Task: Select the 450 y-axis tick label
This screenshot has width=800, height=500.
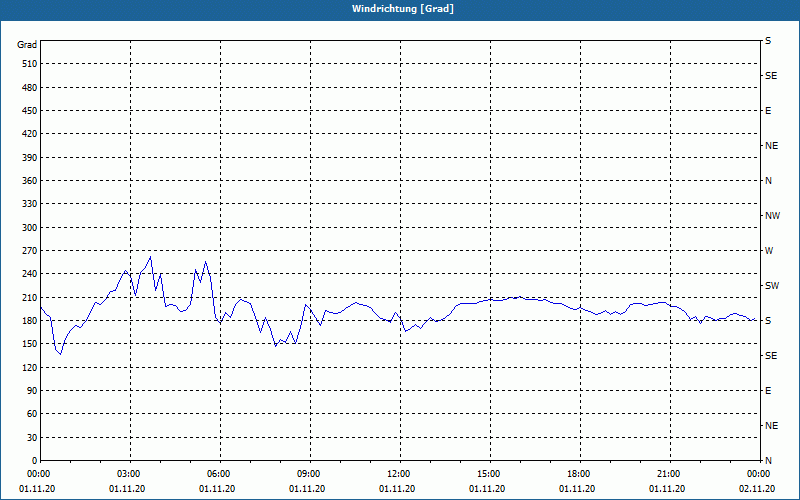Action: [x=30, y=111]
